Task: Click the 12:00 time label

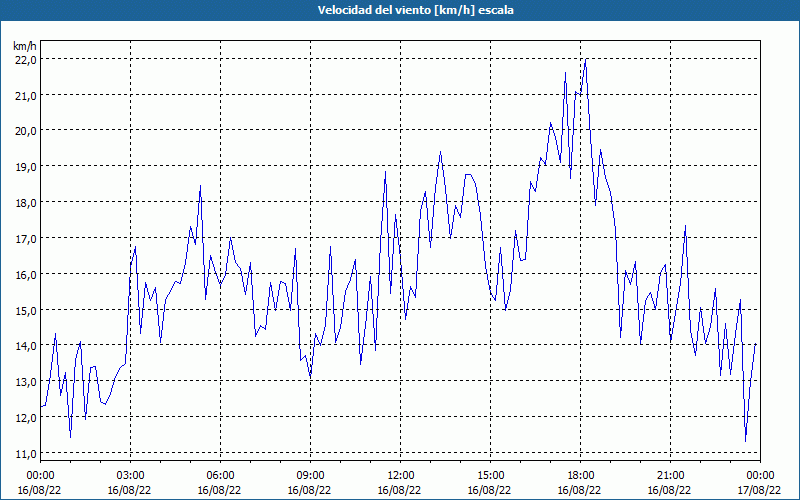Action: tap(401, 476)
